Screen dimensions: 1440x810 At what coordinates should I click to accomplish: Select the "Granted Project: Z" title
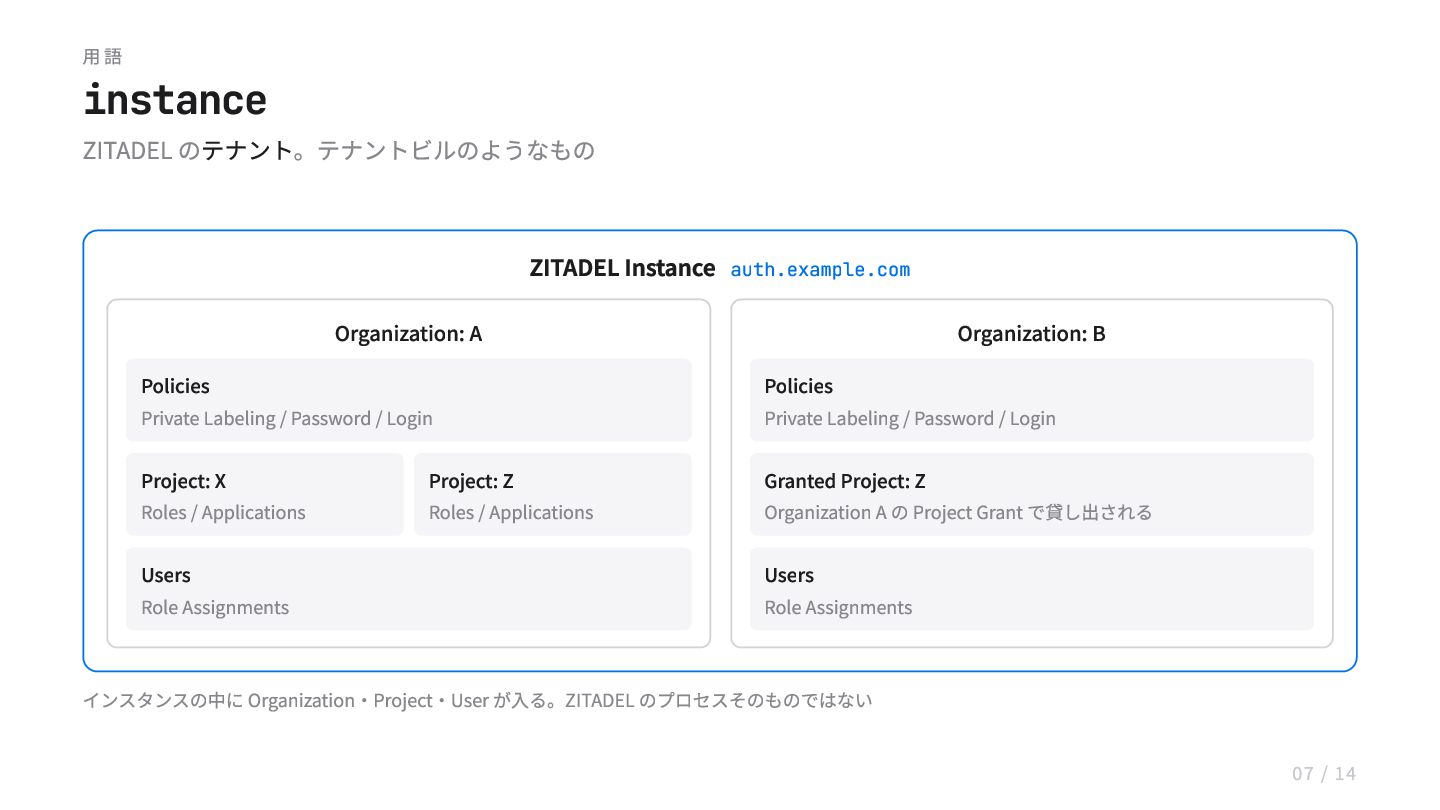(845, 481)
